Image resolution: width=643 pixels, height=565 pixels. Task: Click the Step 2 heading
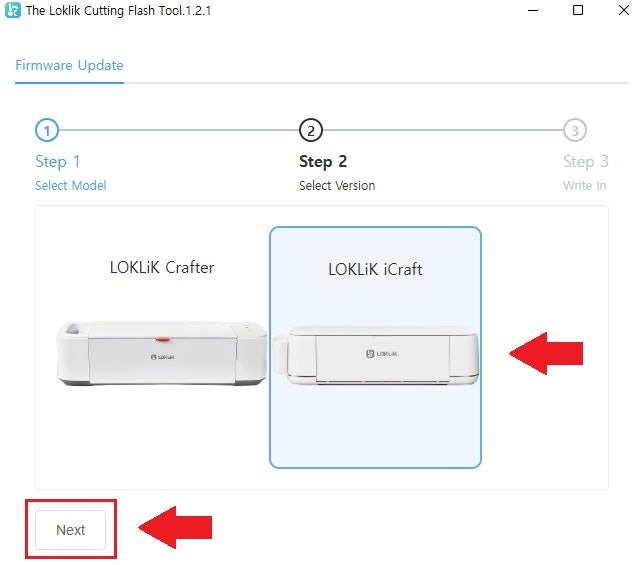tap(323, 162)
